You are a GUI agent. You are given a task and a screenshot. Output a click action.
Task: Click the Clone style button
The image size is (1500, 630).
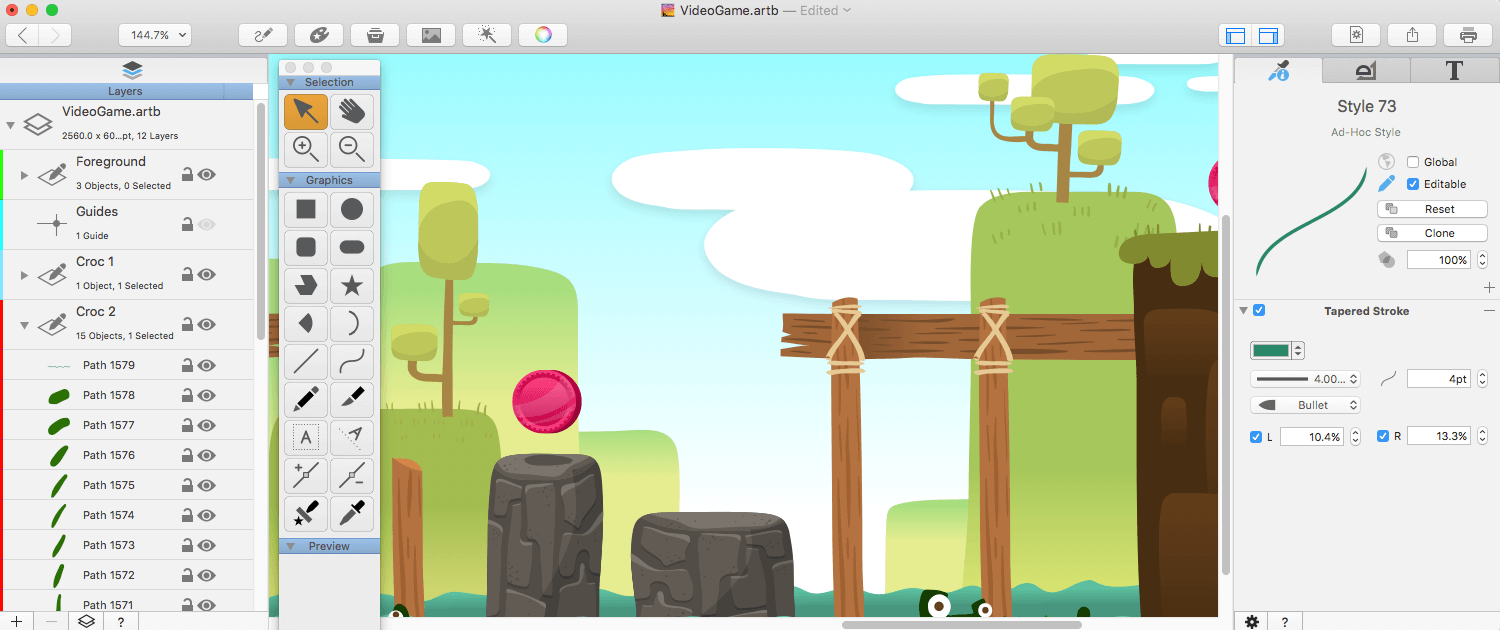pyautogui.click(x=1432, y=233)
